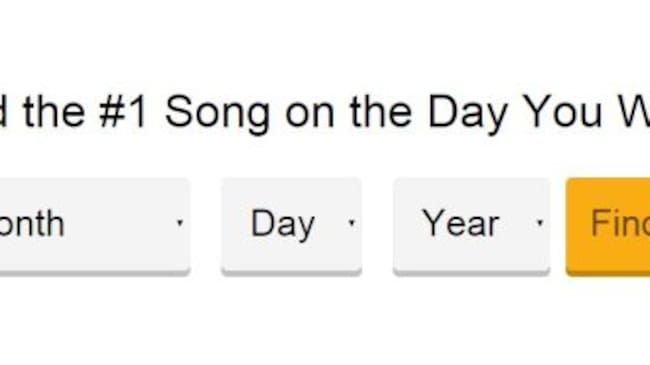
Task: Expand the birth day selection list
Action: [x=291, y=226]
